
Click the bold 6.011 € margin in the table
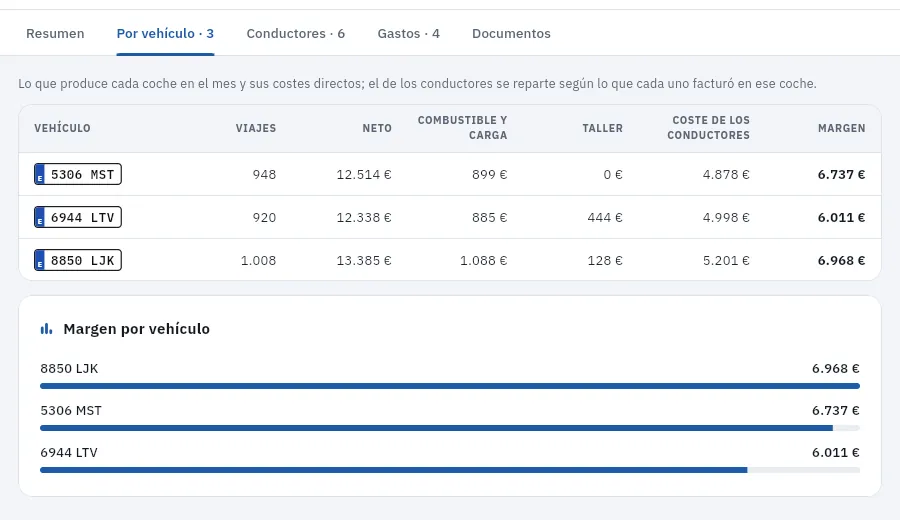(841, 218)
